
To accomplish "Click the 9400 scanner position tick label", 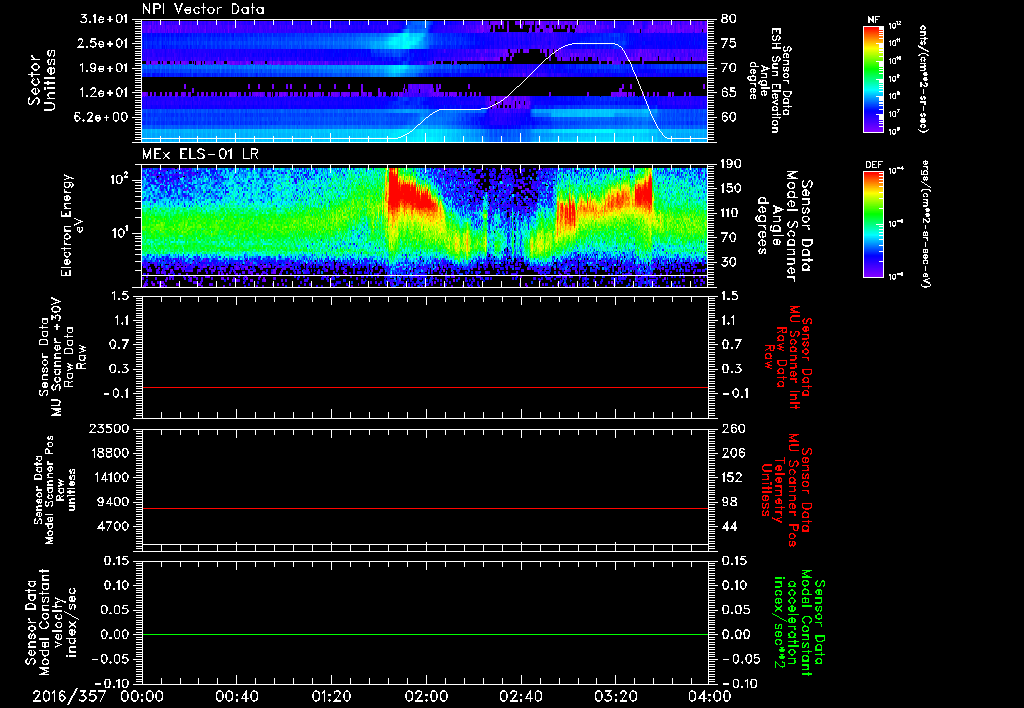I will point(113,502).
